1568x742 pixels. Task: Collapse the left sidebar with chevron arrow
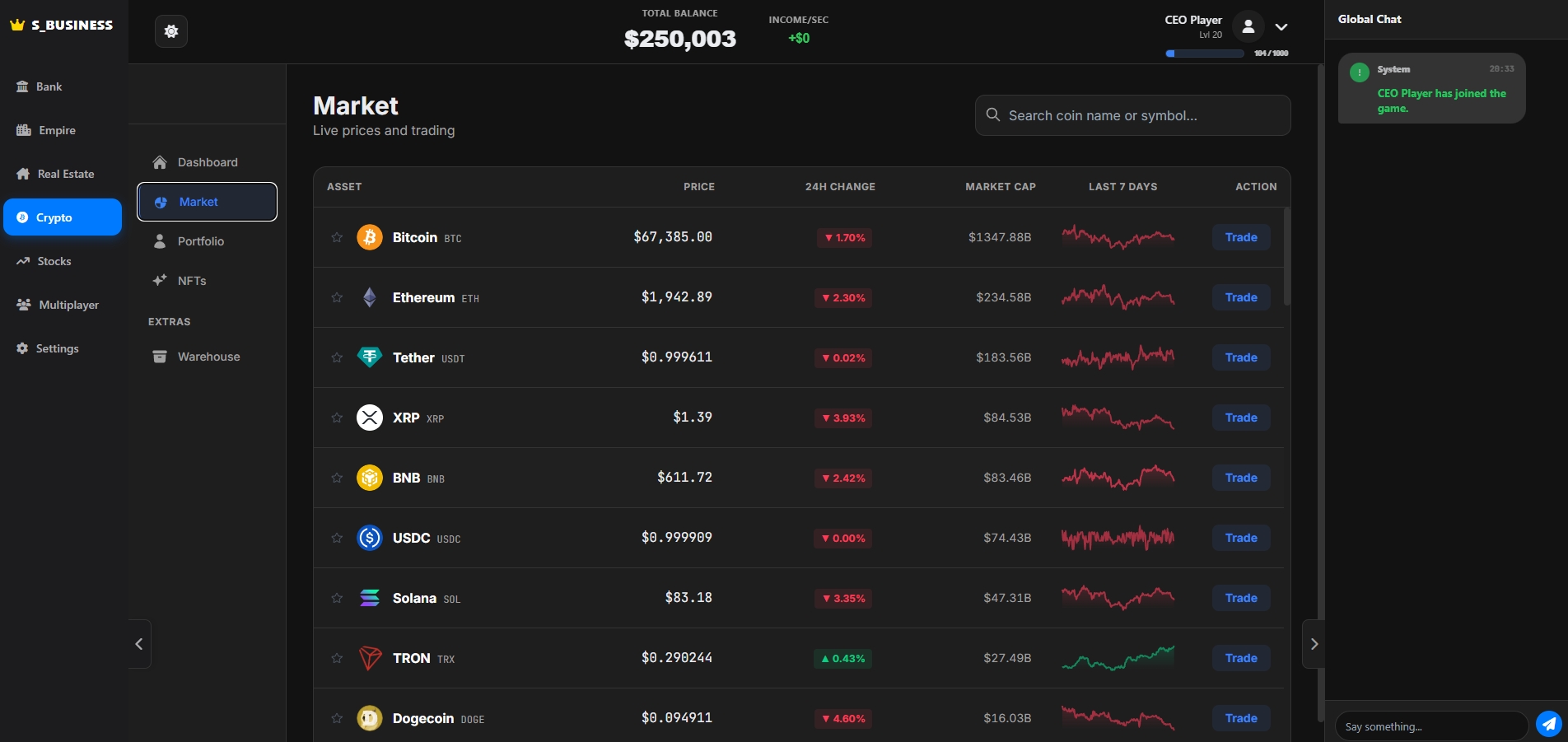coord(139,644)
